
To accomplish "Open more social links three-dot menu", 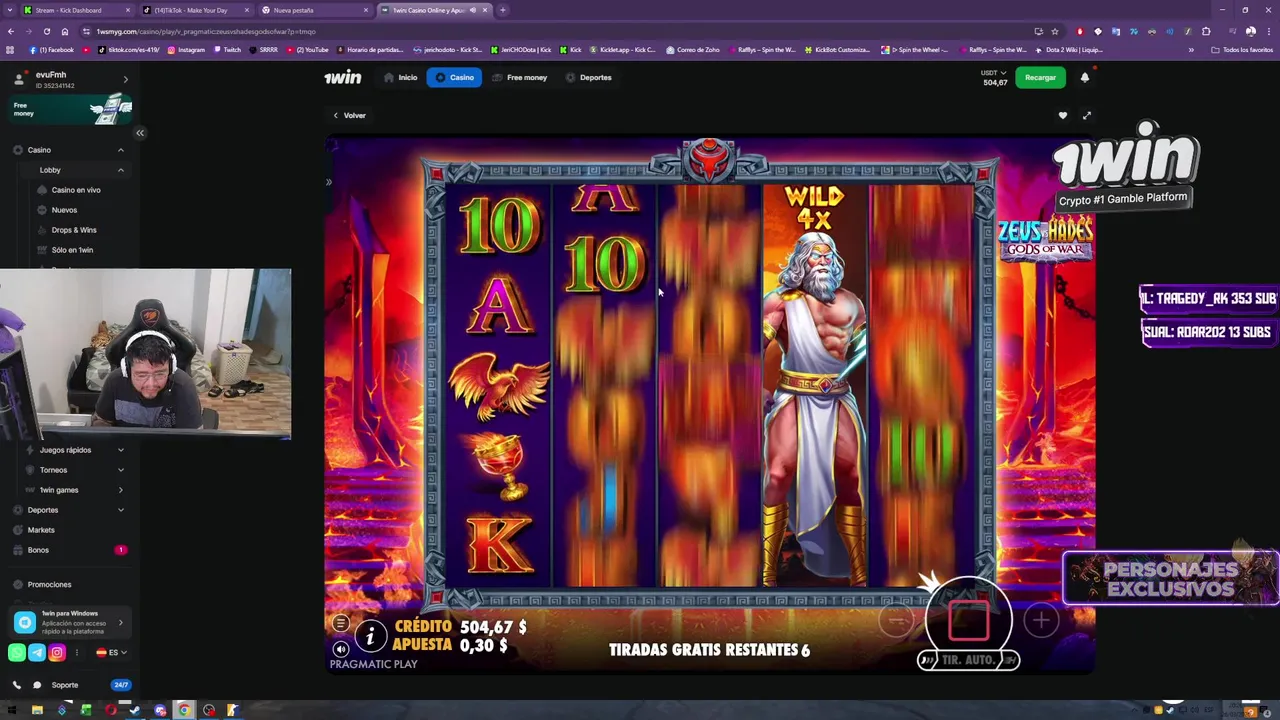I will coord(77,652).
